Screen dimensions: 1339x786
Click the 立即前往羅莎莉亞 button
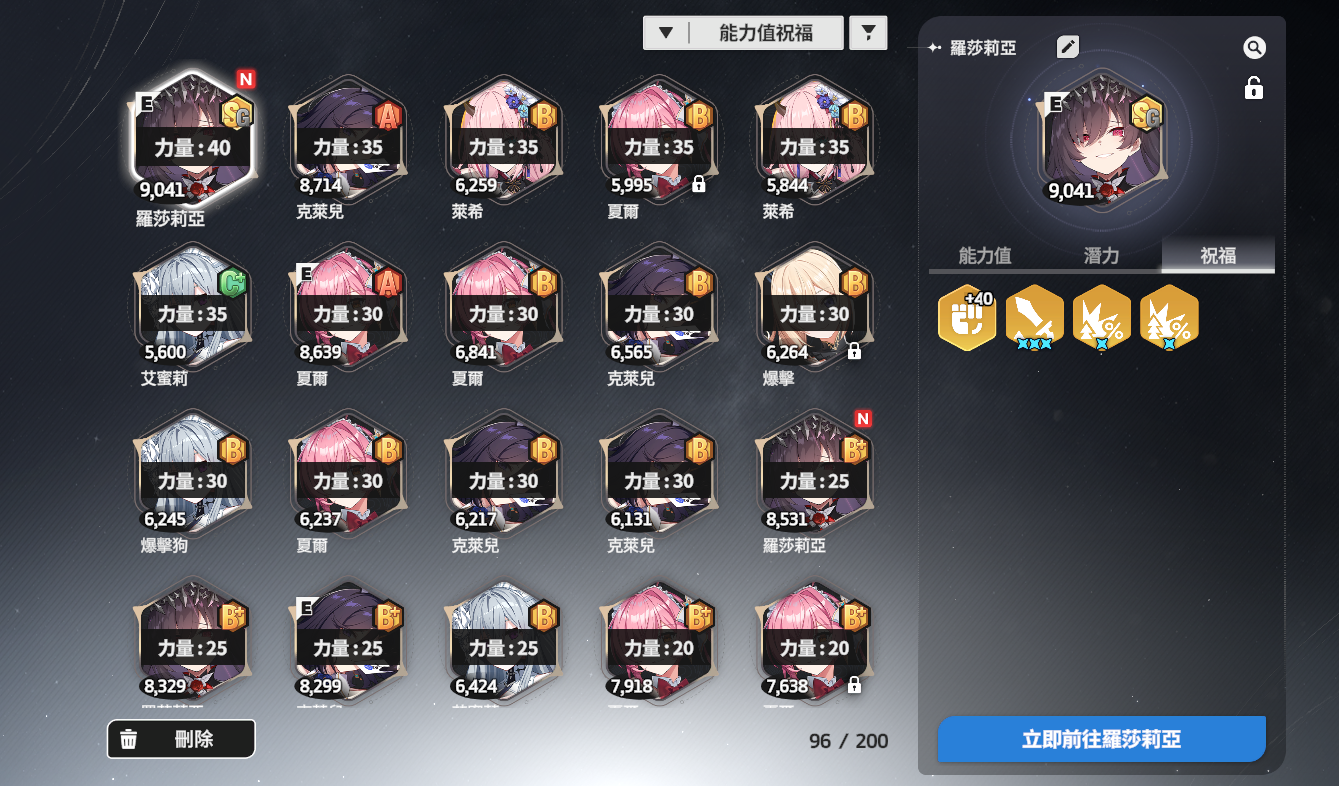[1101, 740]
